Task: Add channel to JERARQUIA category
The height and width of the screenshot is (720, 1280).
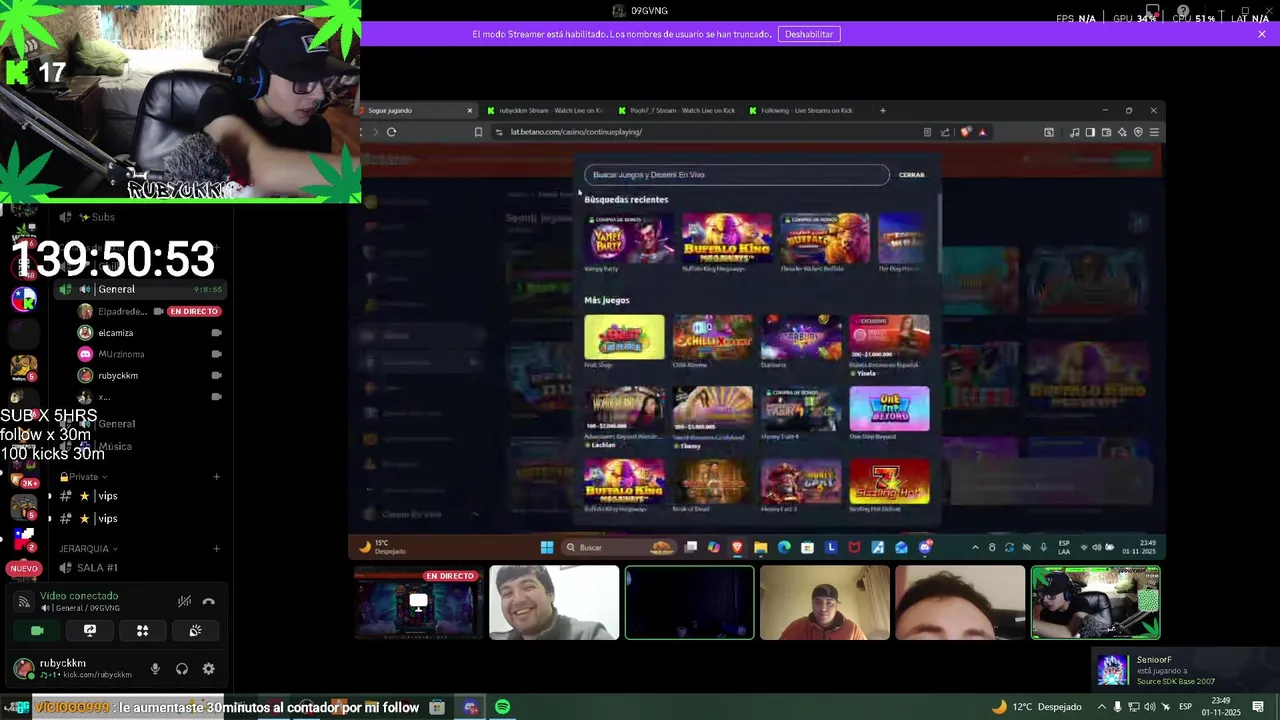Action: pyautogui.click(x=216, y=549)
